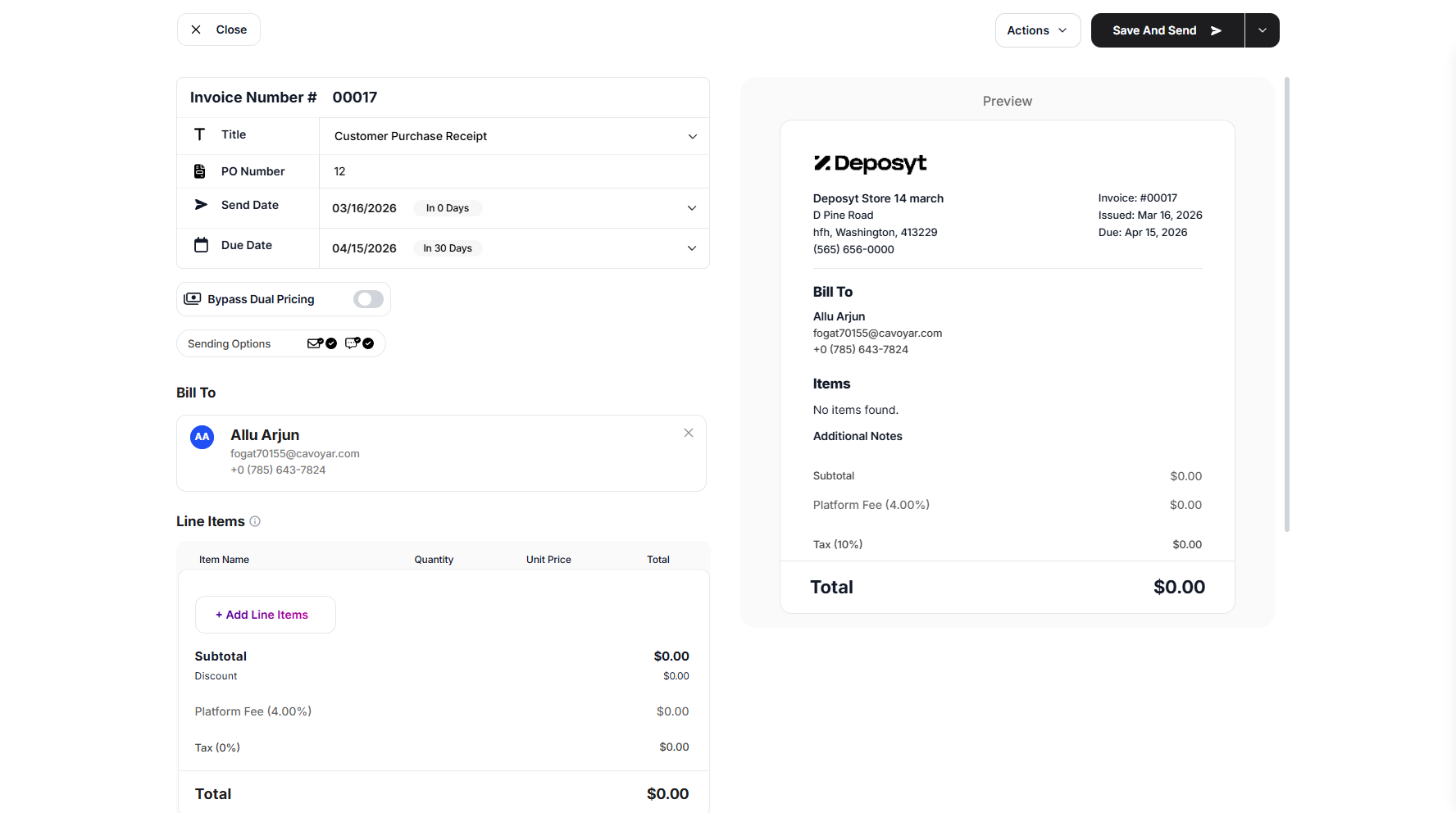
Task: Click Total column header
Action: (658, 560)
